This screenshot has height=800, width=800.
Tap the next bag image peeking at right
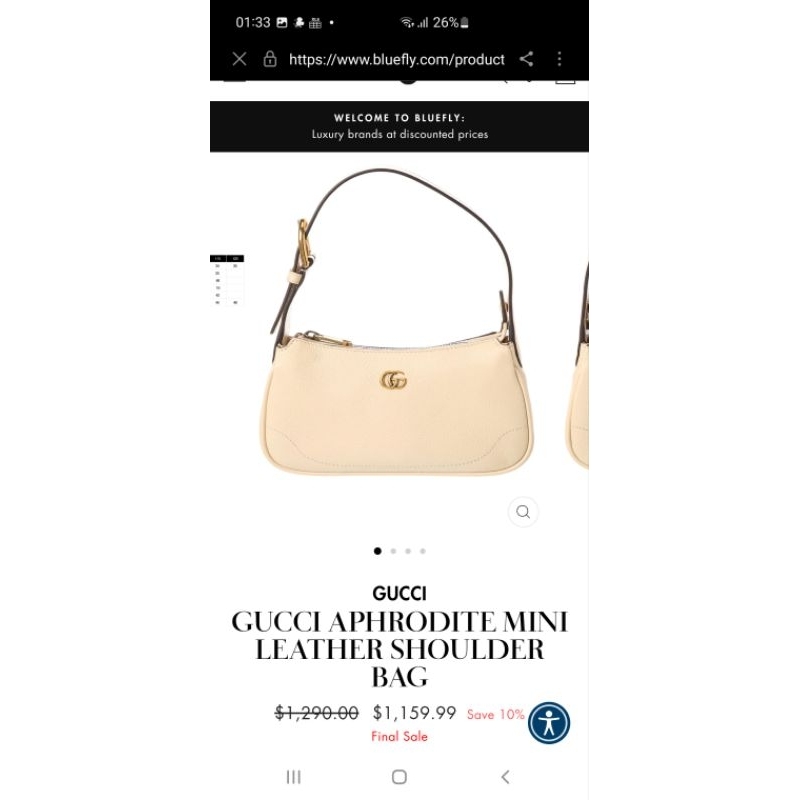(x=580, y=365)
